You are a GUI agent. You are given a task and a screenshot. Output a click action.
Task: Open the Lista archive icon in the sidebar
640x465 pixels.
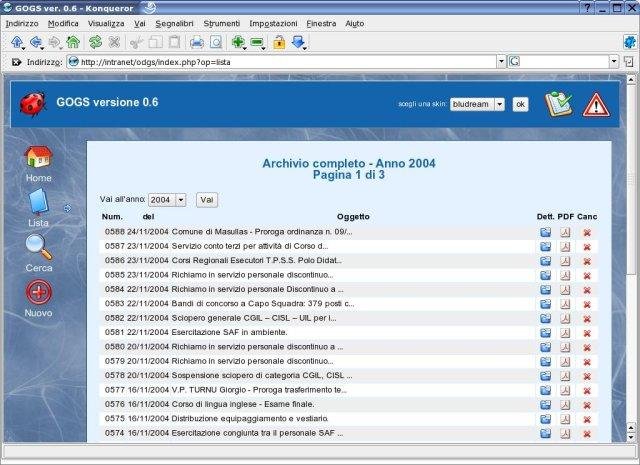point(38,203)
